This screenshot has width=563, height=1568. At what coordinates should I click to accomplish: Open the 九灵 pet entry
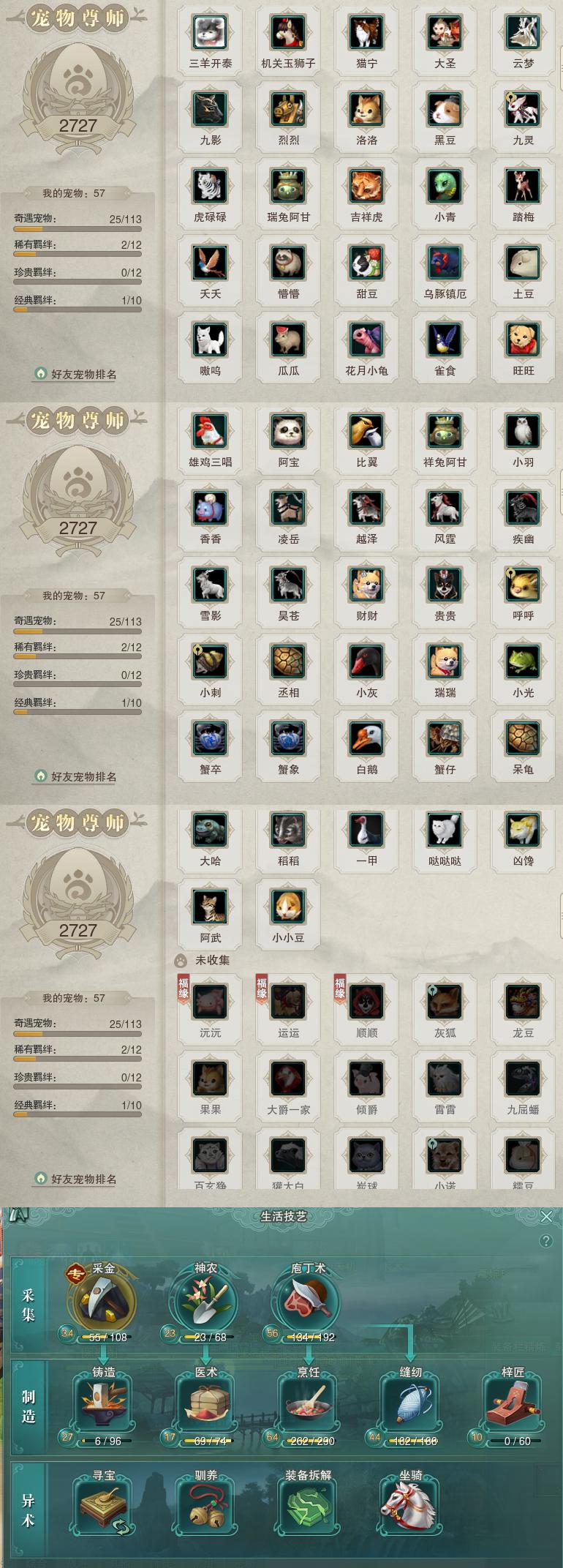tap(523, 109)
